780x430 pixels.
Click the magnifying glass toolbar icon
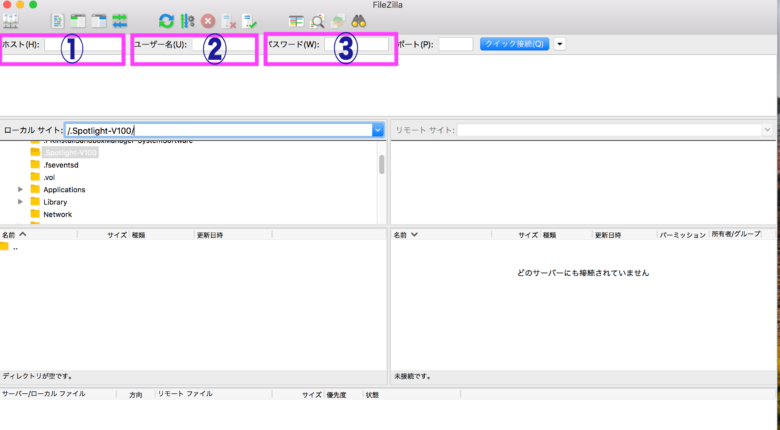tap(317, 21)
